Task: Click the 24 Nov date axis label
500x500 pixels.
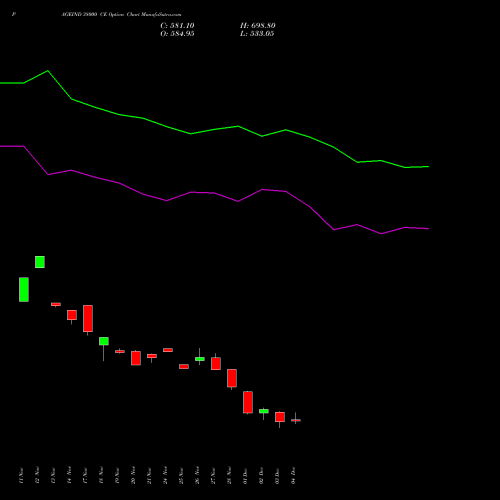Action: tap(165, 475)
